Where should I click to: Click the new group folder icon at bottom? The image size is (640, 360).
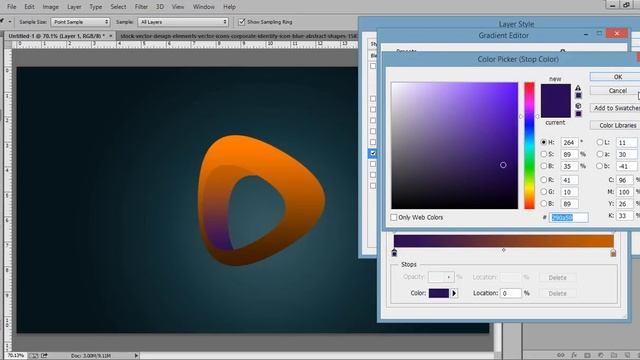tap(613, 356)
